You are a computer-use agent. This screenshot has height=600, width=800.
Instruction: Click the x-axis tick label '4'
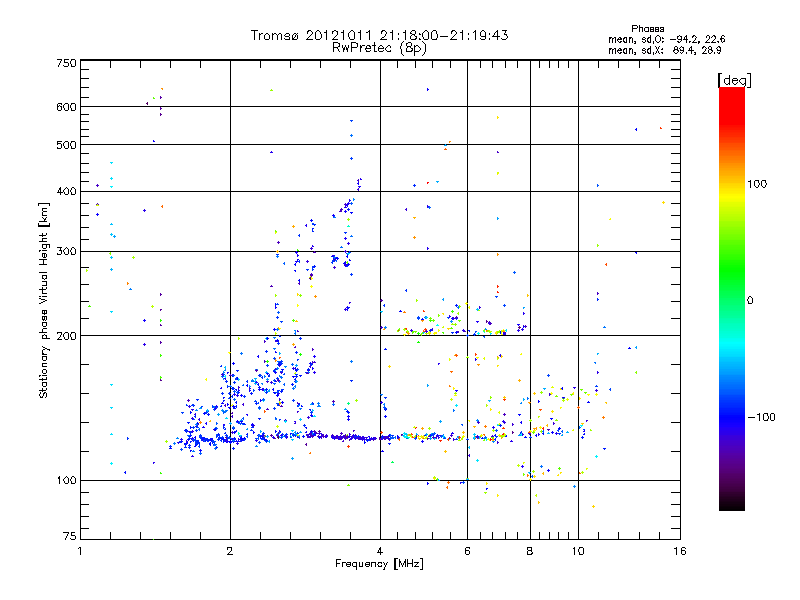click(x=380, y=551)
